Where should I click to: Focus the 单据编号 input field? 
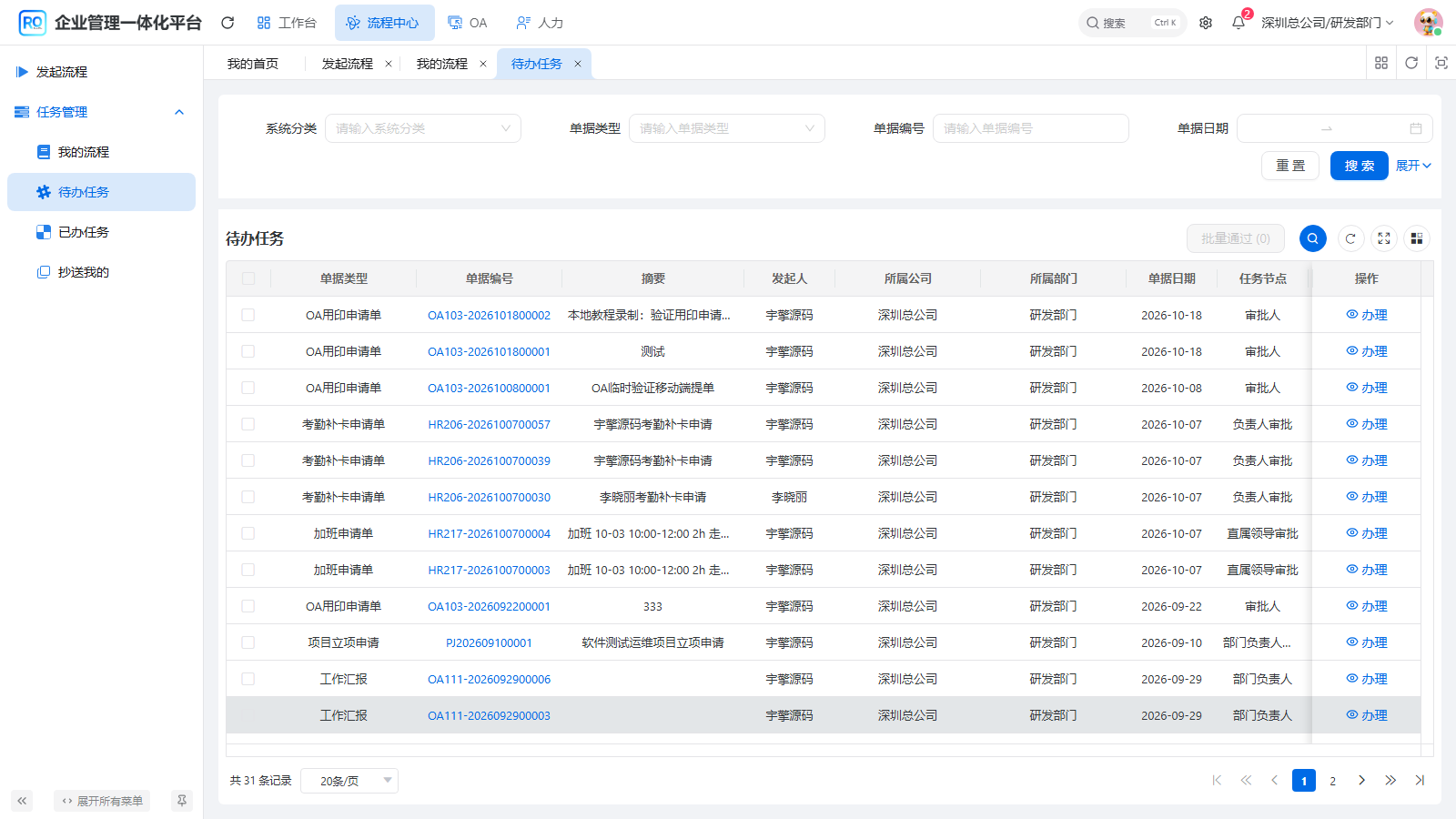pos(1031,128)
